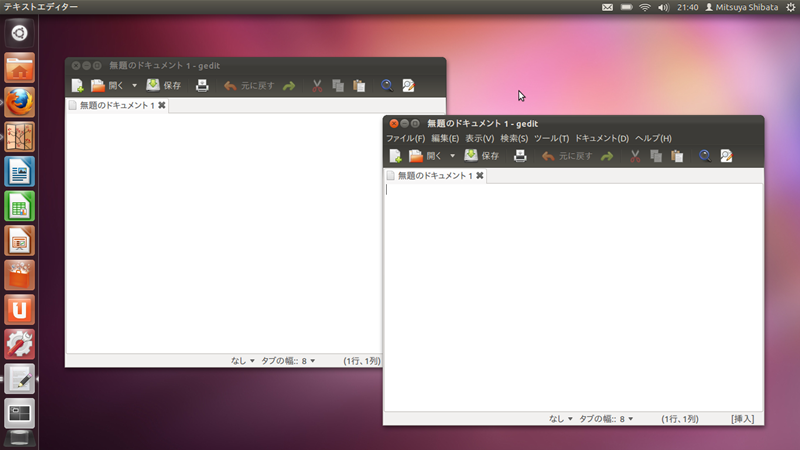
Task: Copy icon in background gedit window
Action: (x=338, y=86)
